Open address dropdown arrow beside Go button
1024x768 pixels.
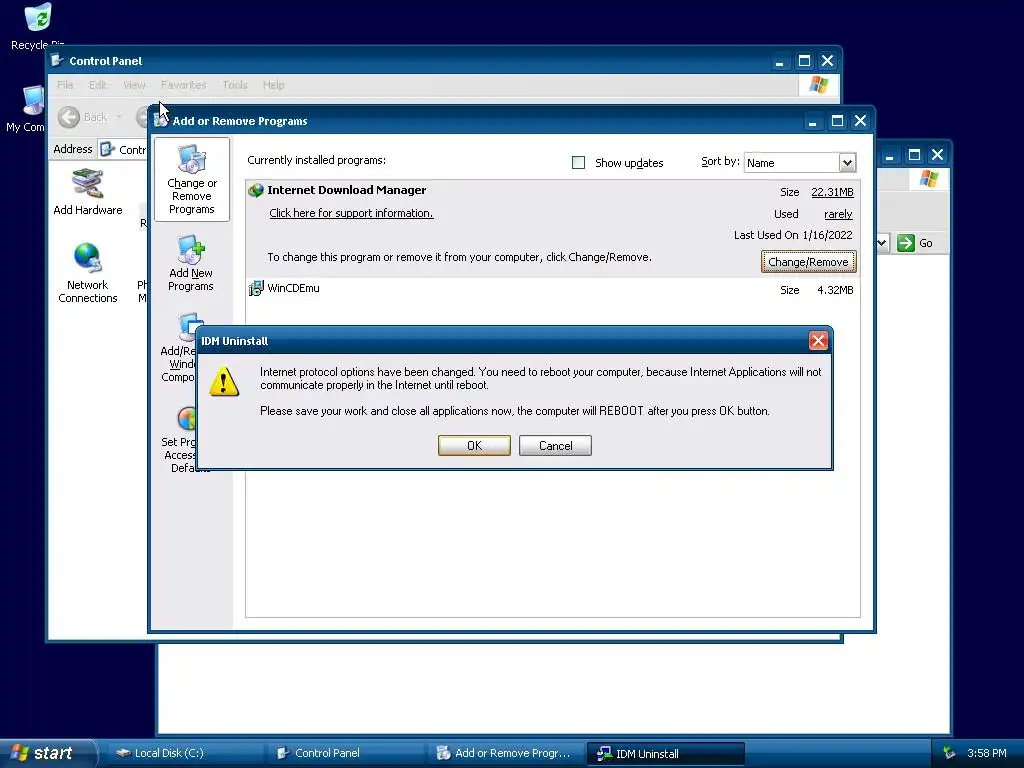click(x=882, y=243)
